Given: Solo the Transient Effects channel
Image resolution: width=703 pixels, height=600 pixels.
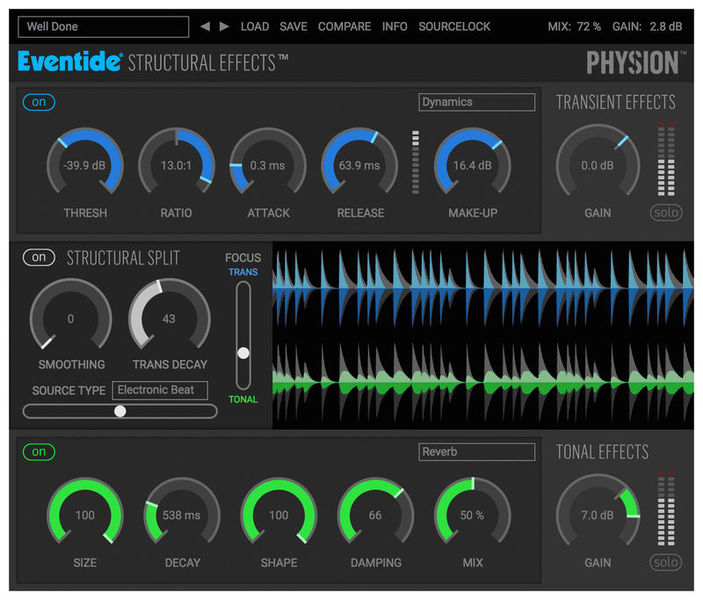Looking at the screenshot, I should pos(666,213).
